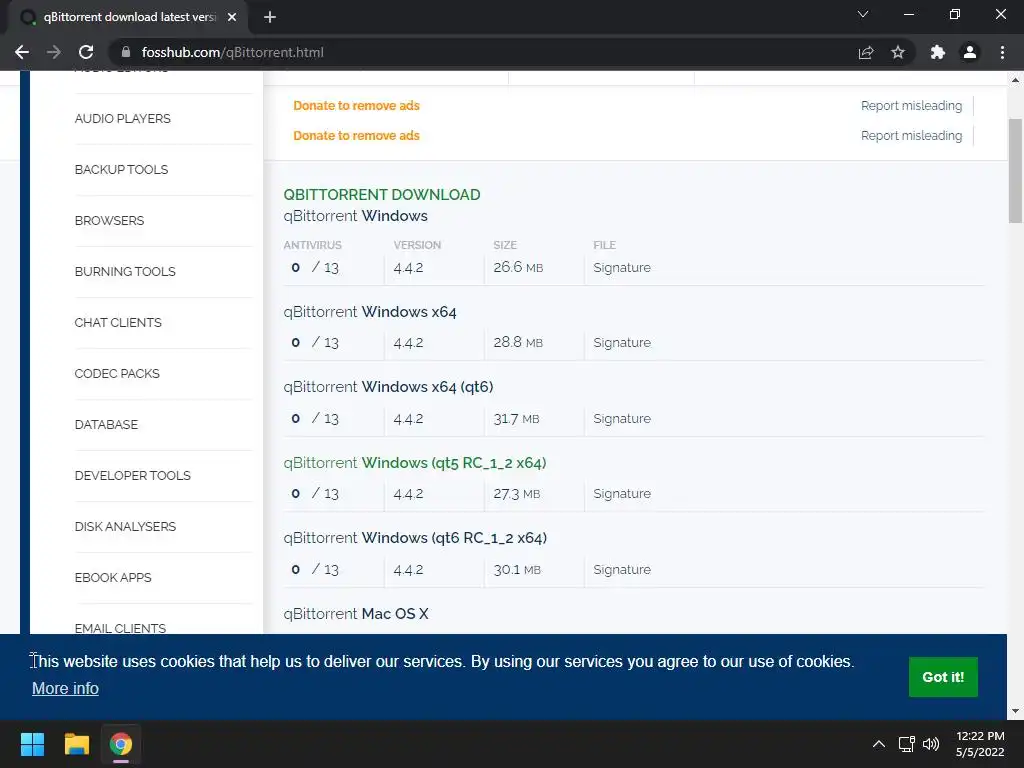Open the Chrome profile icon
Viewport: 1024px width, 768px height.
point(970,52)
